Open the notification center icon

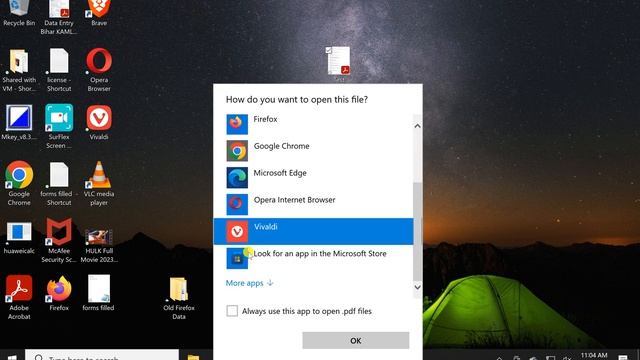(x=623, y=357)
